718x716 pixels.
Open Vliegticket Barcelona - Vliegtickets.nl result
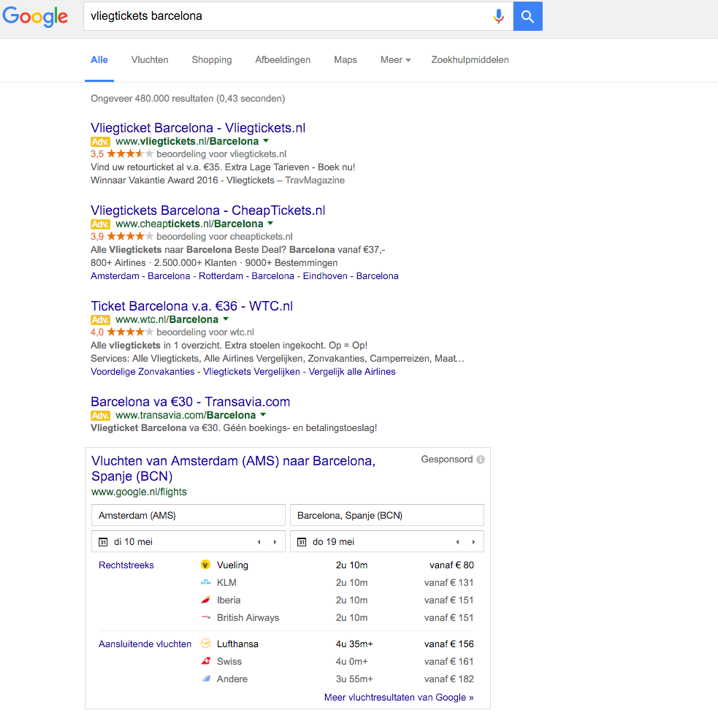[x=198, y=128]
